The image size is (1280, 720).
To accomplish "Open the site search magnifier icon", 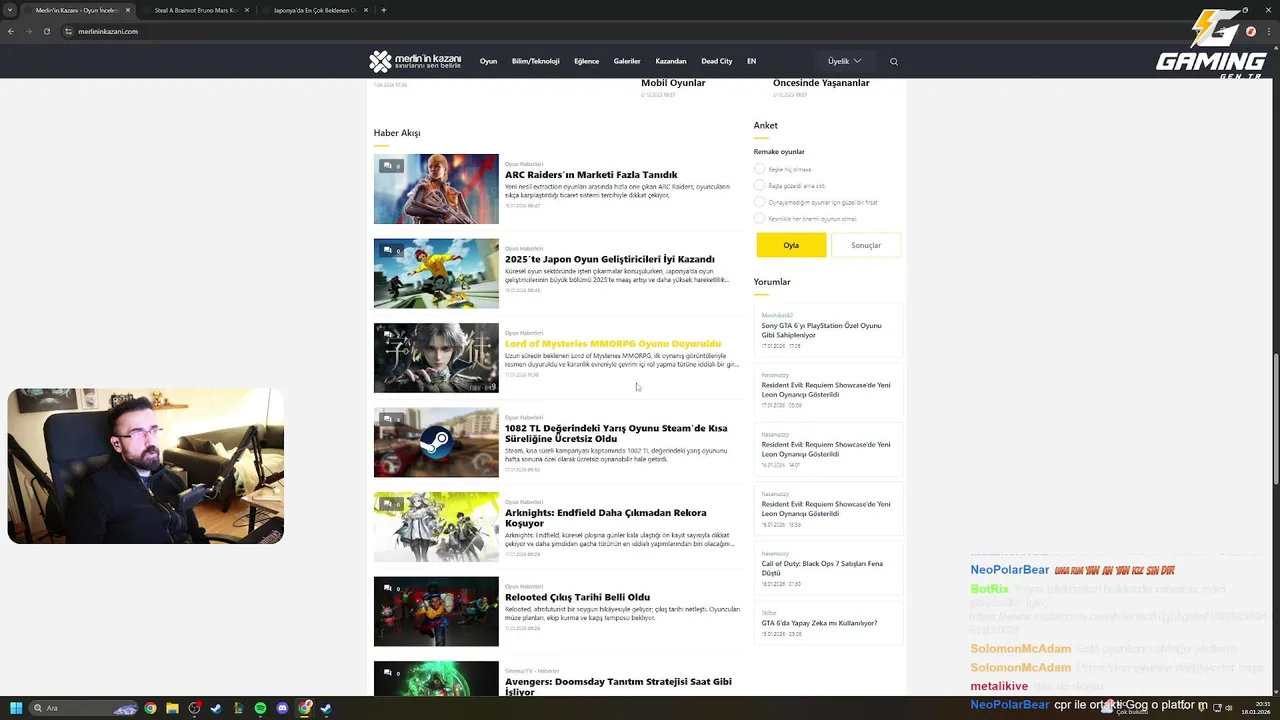I will [894, 62].
